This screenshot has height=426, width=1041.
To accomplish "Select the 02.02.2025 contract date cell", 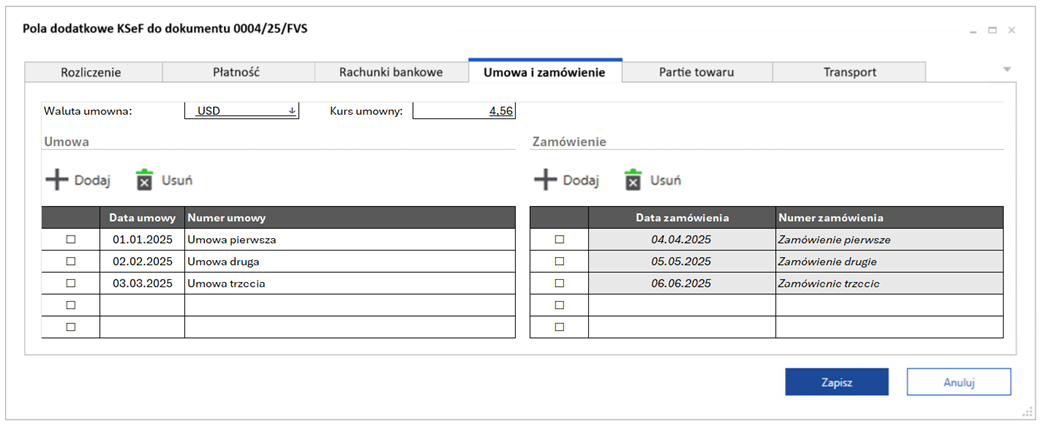I will coord(142,261).
